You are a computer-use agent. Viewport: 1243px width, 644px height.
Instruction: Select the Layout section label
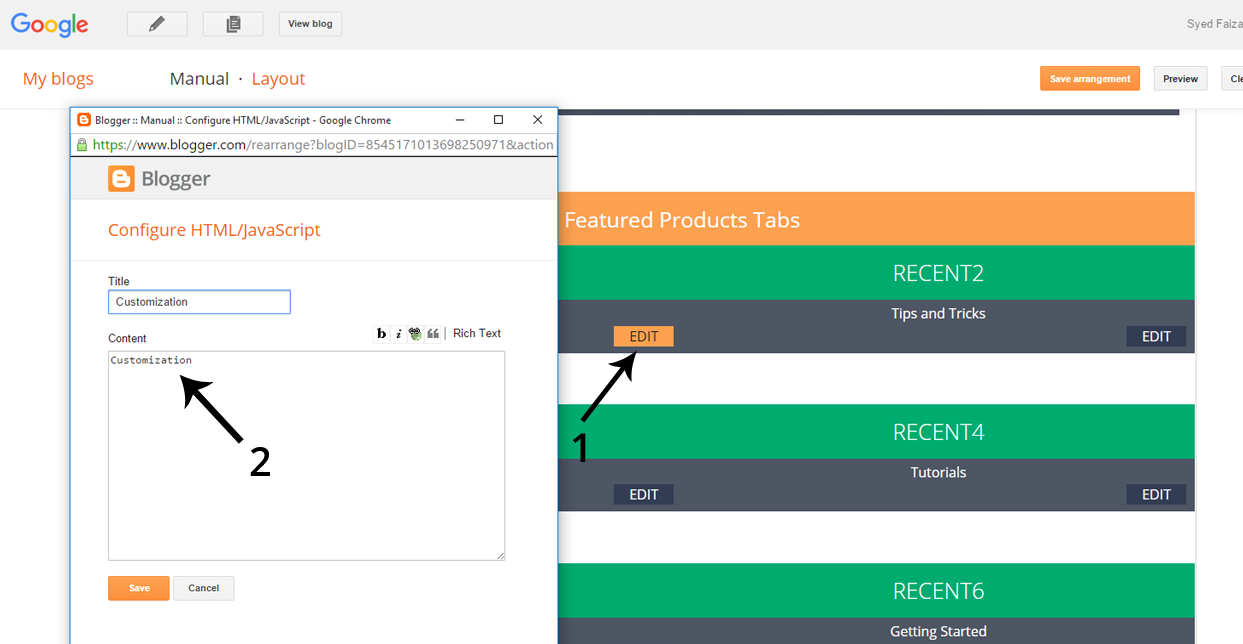point(278,78)
